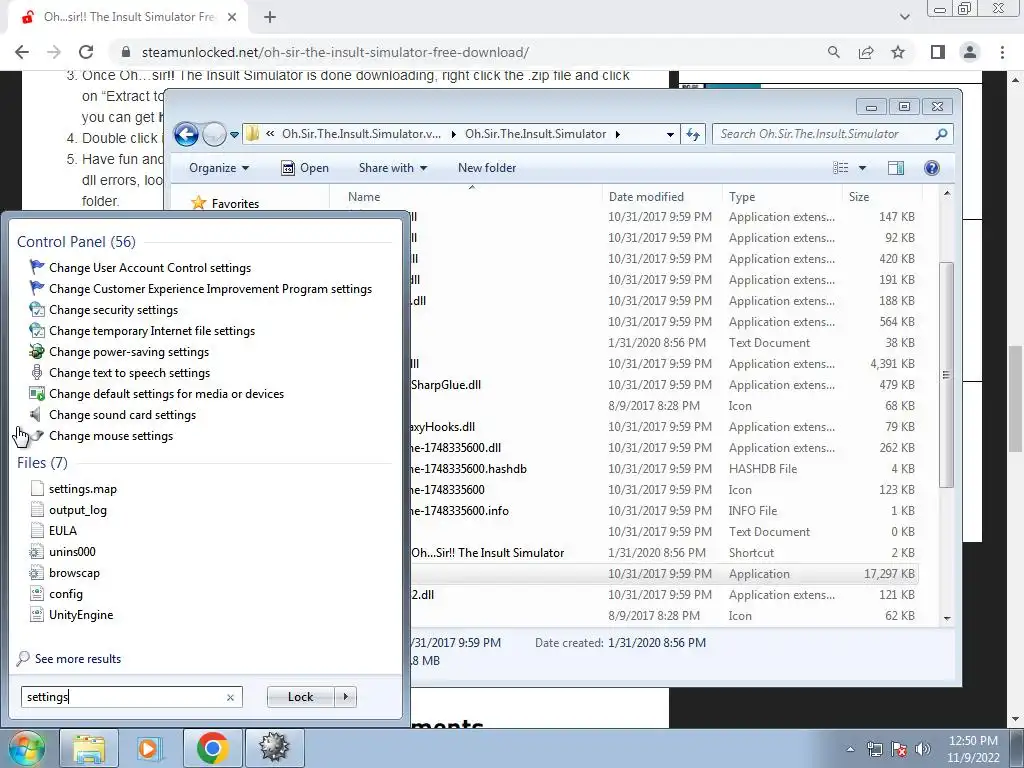Open recent pages dropdown beside nav arrows

[234, 135]
